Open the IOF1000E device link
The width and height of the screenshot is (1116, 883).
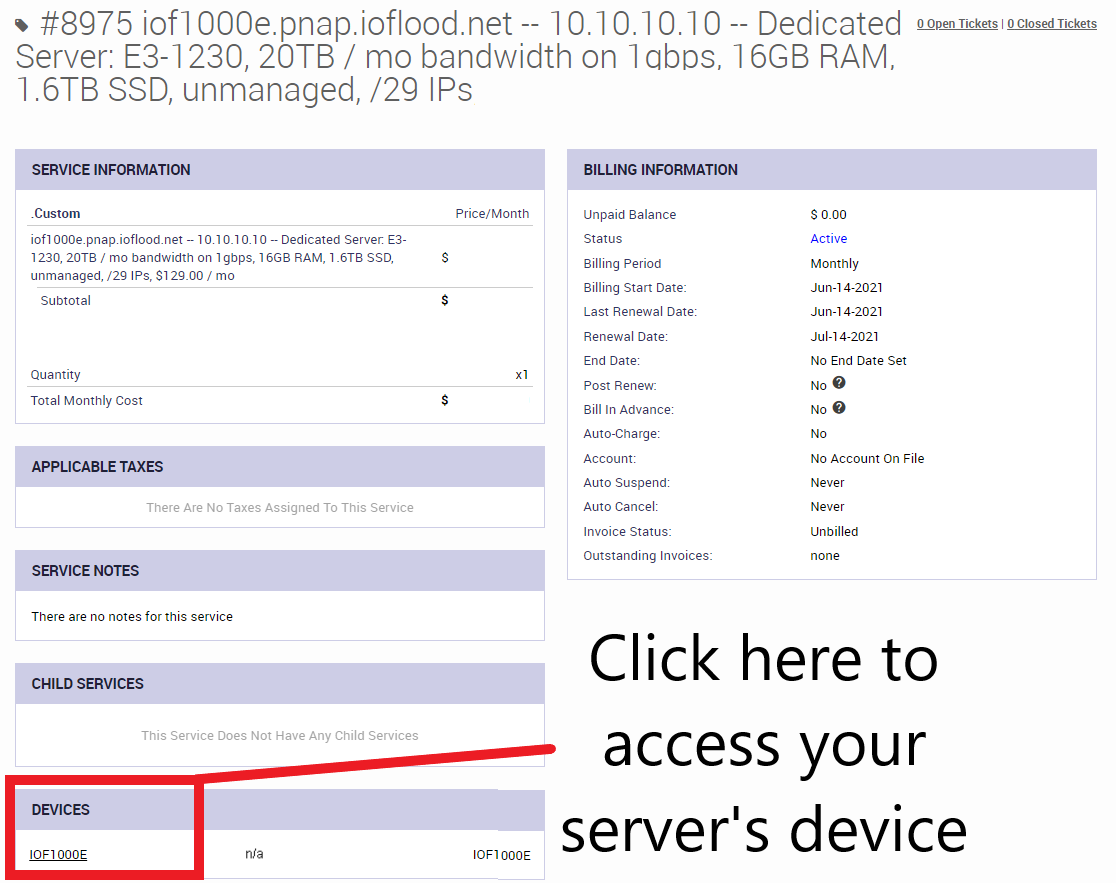56,854
